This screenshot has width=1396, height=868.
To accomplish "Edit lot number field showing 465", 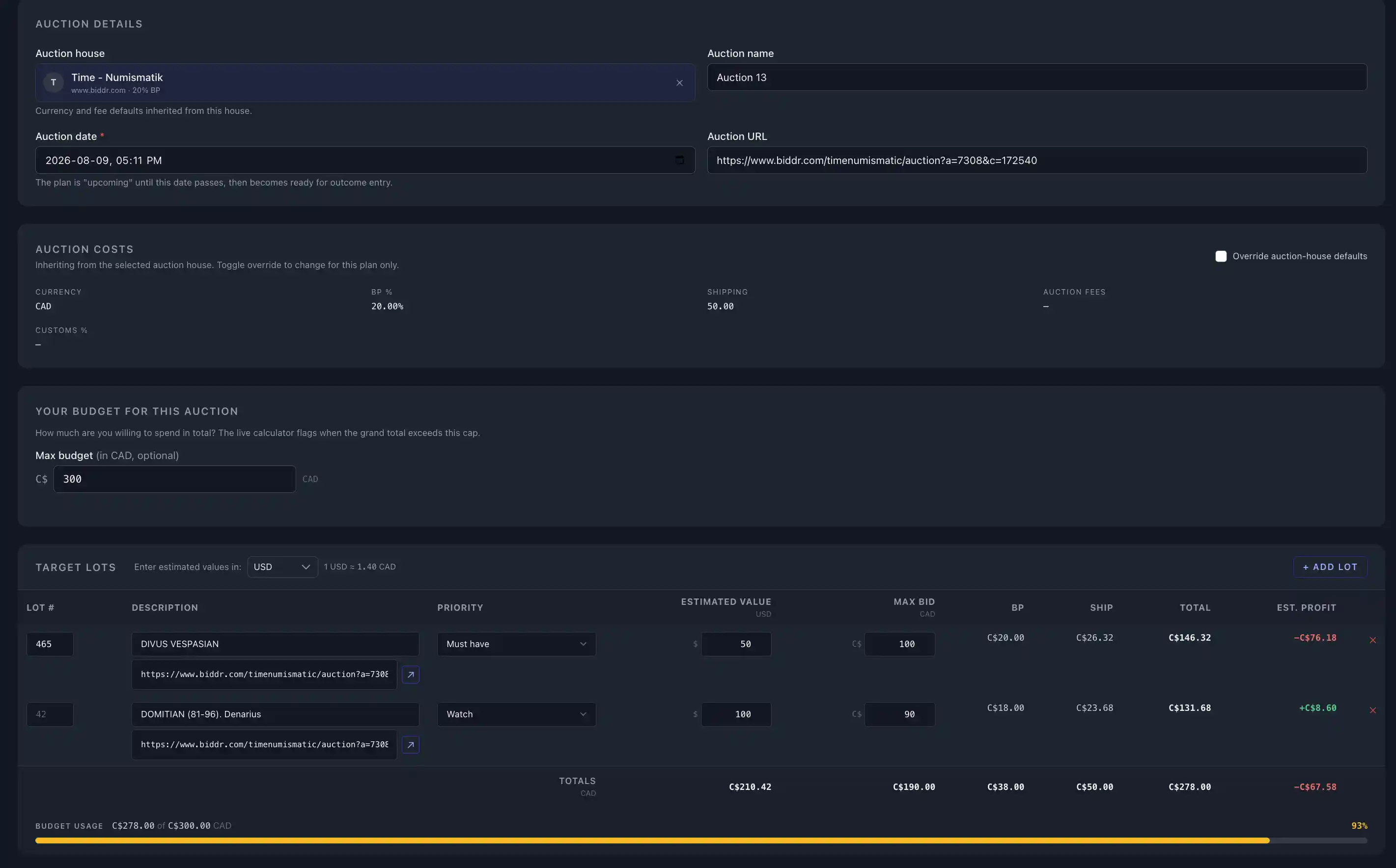I will click(x=50, y=644).
